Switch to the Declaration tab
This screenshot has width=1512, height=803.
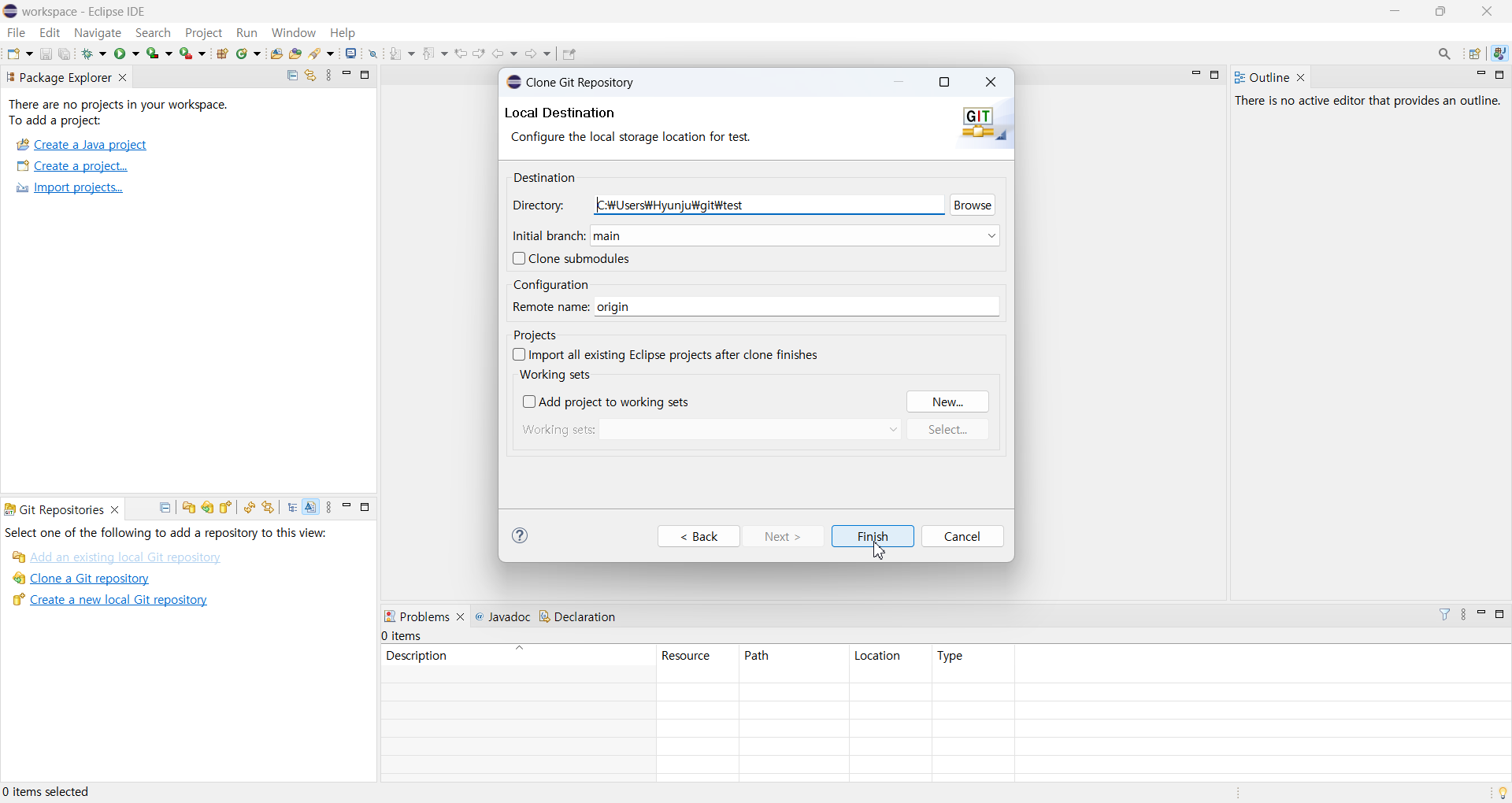(x=579, y=616)
